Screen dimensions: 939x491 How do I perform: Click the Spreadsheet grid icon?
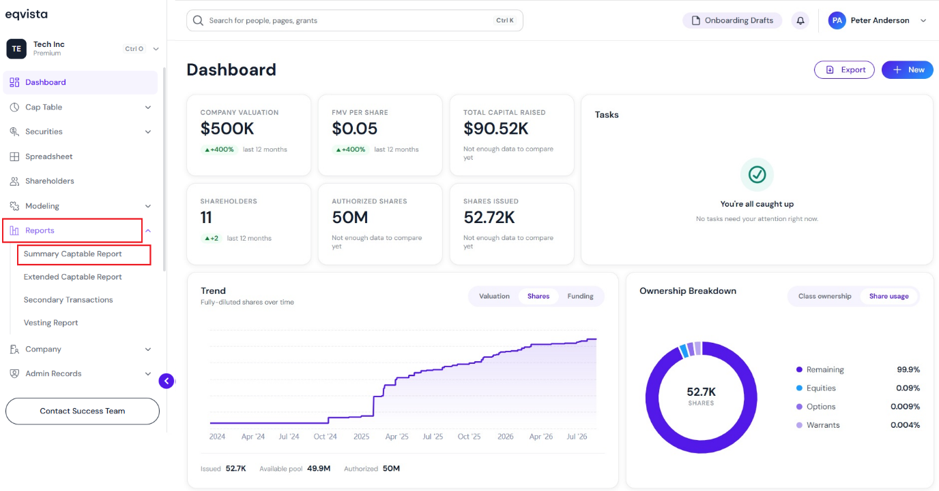pos(14,156)
